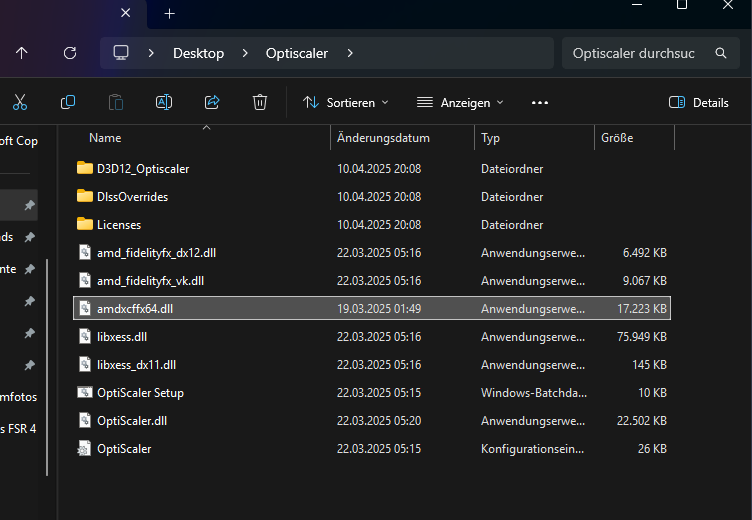Viewport: 752px width, 520px height.
Task: Select file name libxess_dx11.dll
Action: tap(136, 365)
